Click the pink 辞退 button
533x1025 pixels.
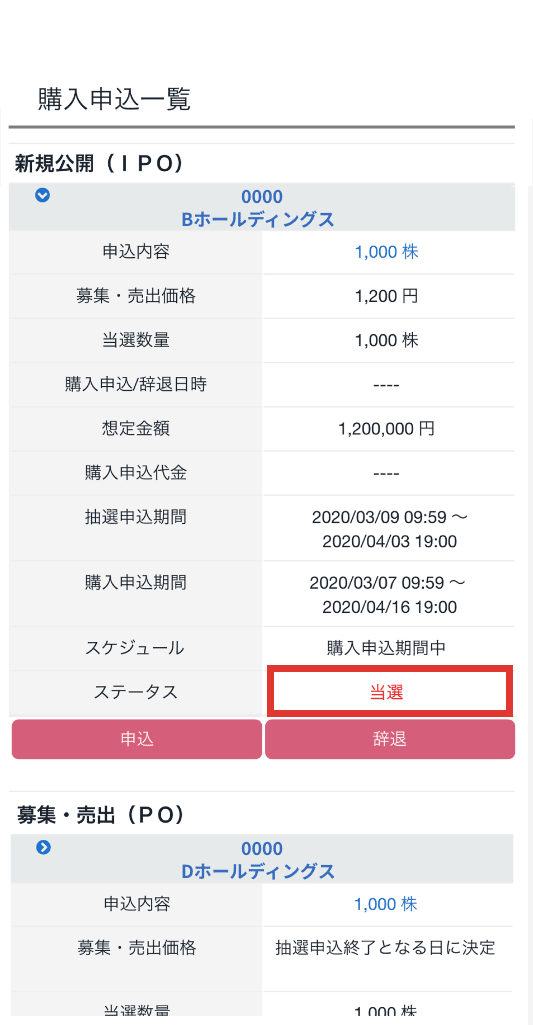(x=390, y=739)
